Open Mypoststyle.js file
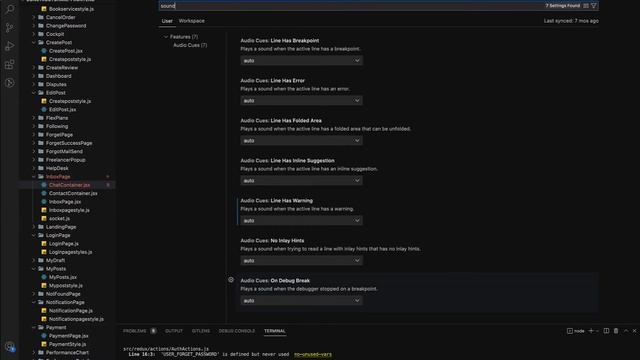This screenshot has width=640, height=360. point(66,286)
